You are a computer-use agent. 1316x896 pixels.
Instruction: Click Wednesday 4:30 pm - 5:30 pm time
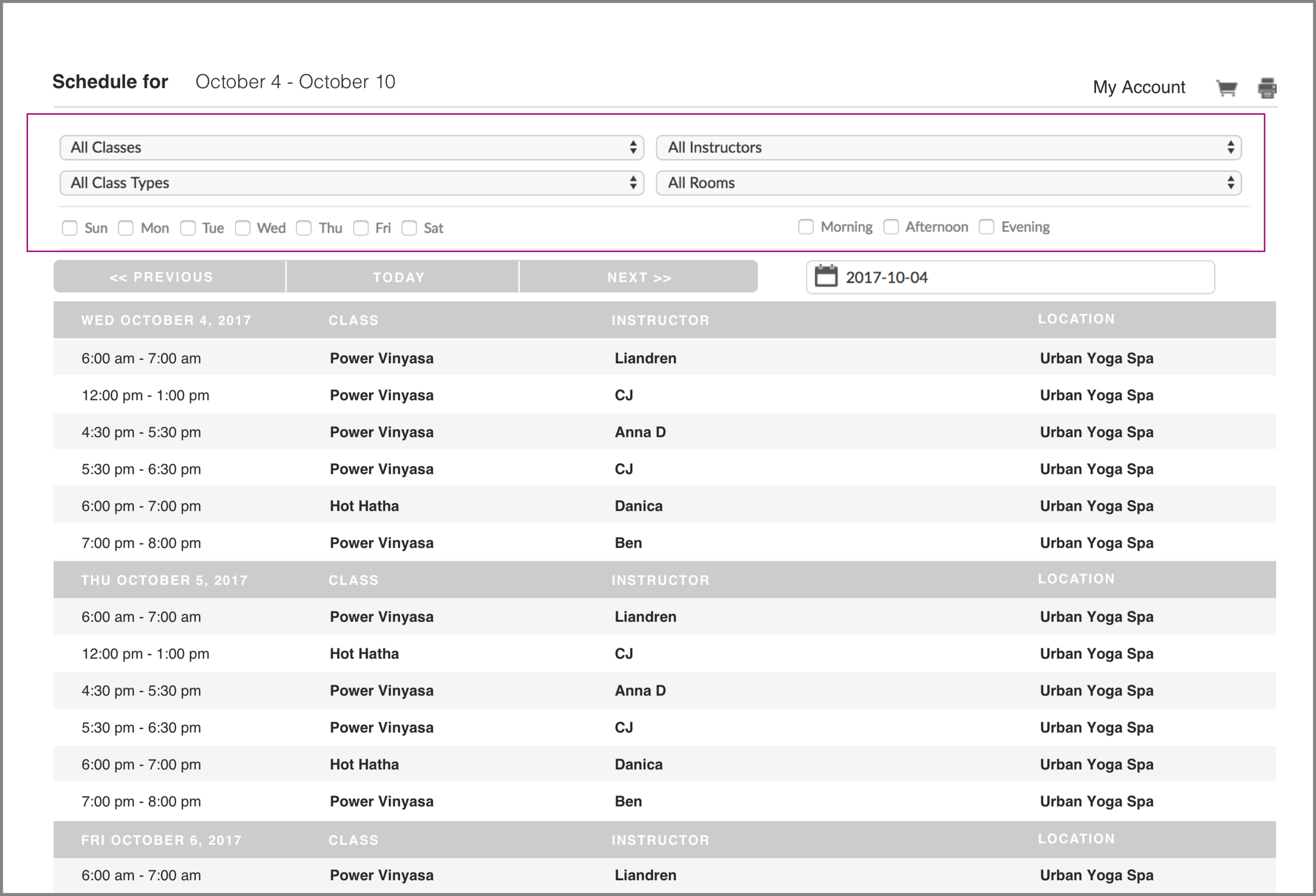click(141, 432)
